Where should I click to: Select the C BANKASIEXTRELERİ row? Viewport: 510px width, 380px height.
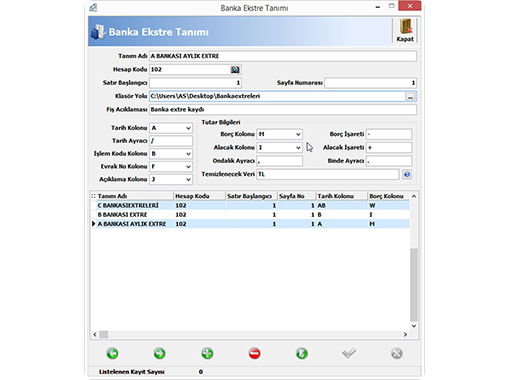click(x=250, y=205)
